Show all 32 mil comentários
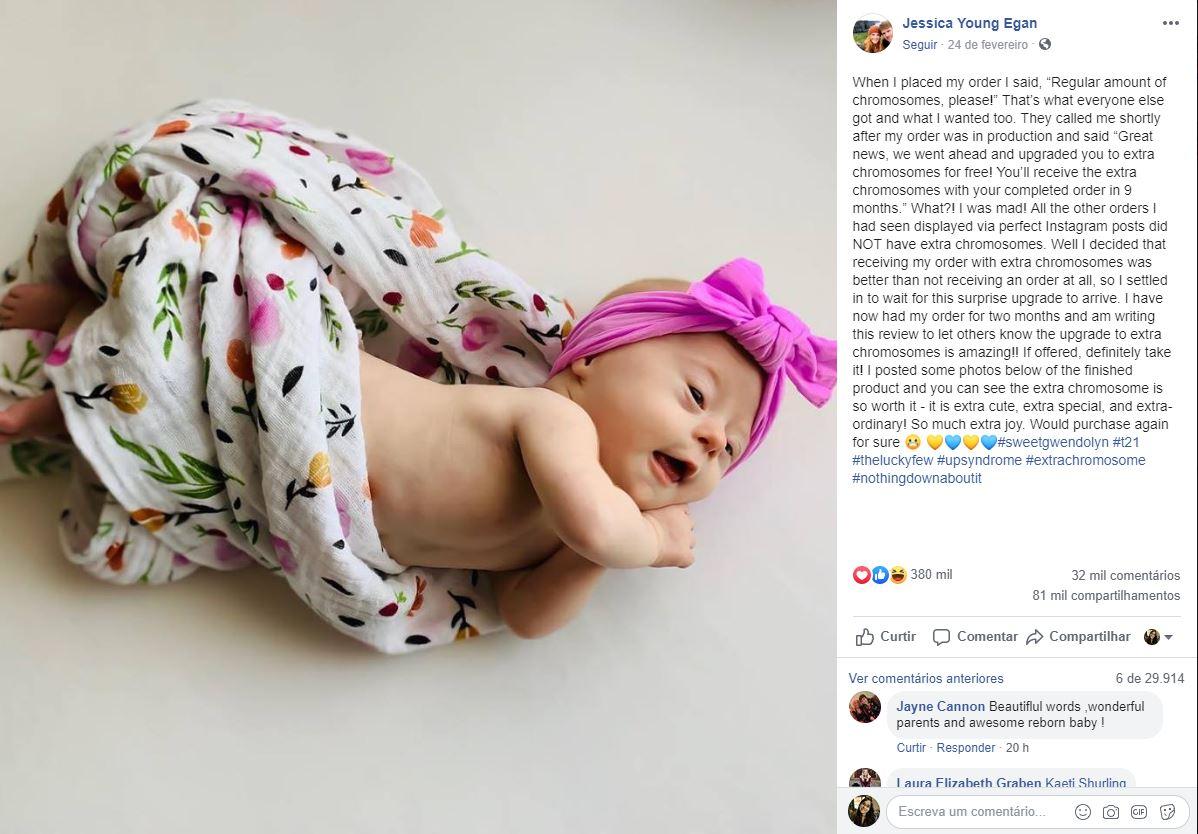This screenshot has width=1198, height=834. point(1125,575)
